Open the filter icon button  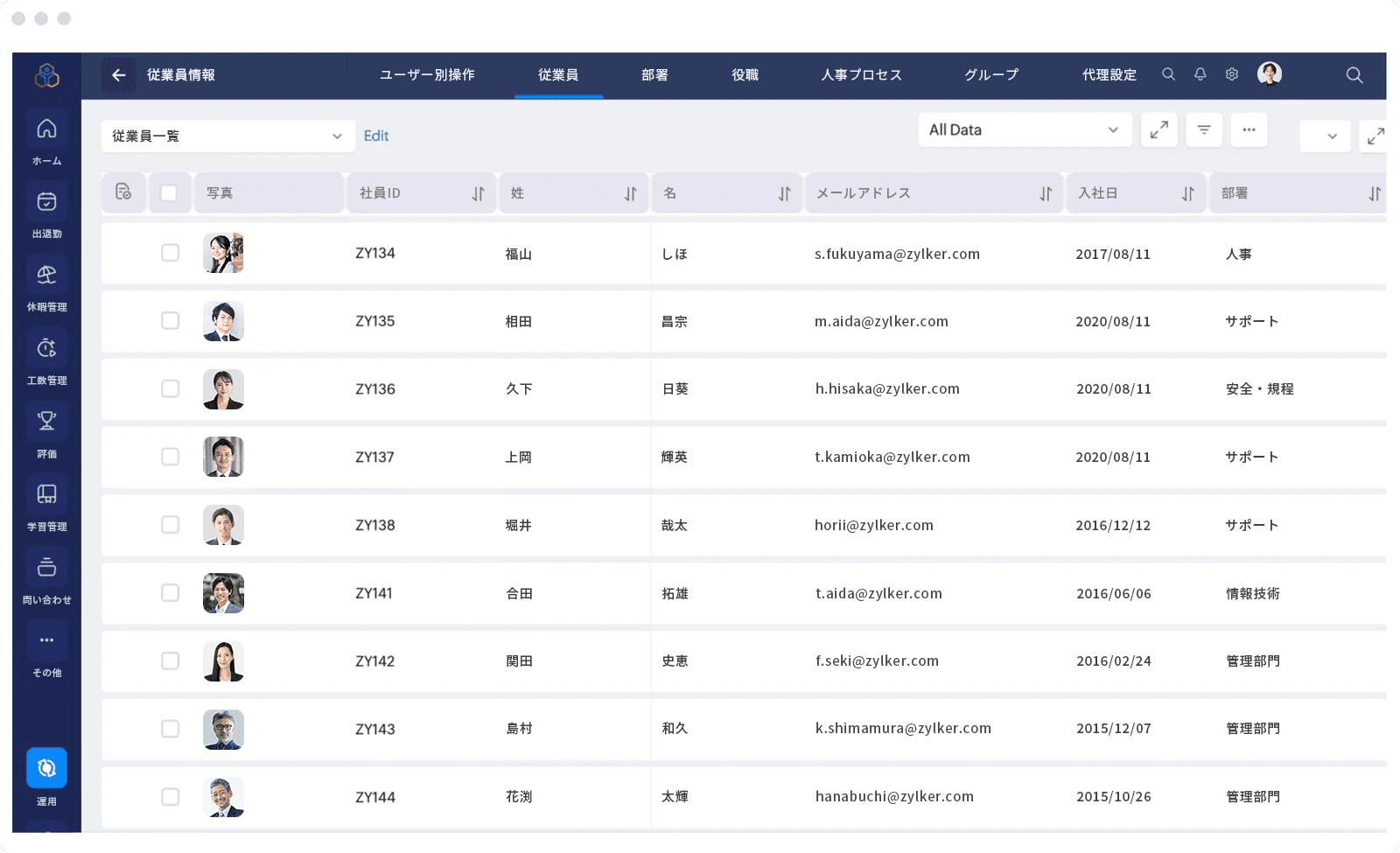coord(1204,129)
